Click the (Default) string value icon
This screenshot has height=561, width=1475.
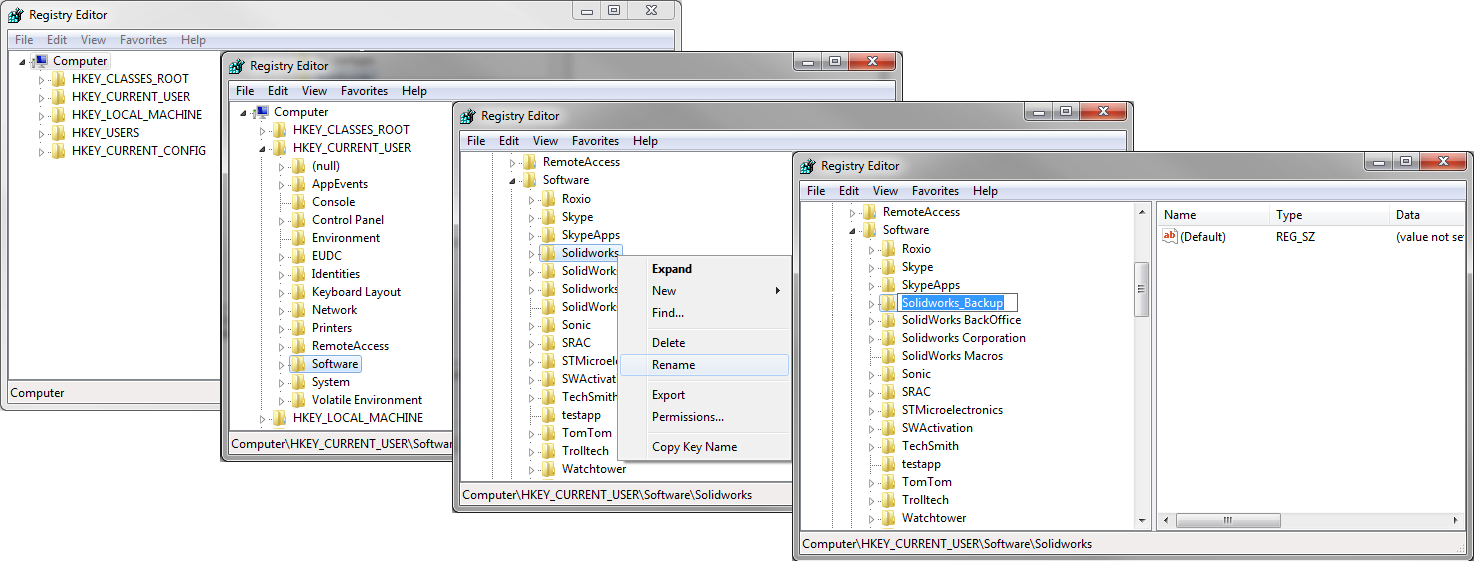pos(1170,237)
